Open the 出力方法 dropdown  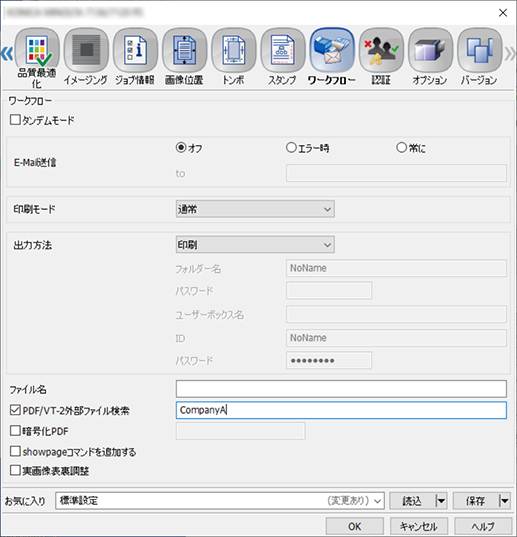(x=255, y=245)
